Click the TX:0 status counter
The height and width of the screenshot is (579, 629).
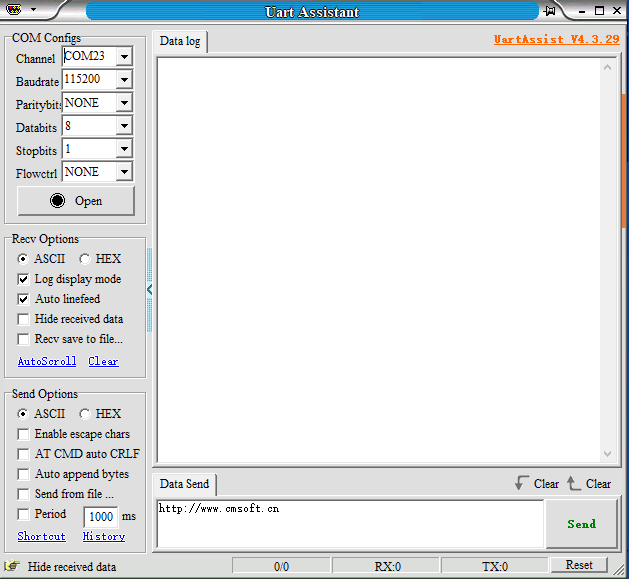pos(495,566)
